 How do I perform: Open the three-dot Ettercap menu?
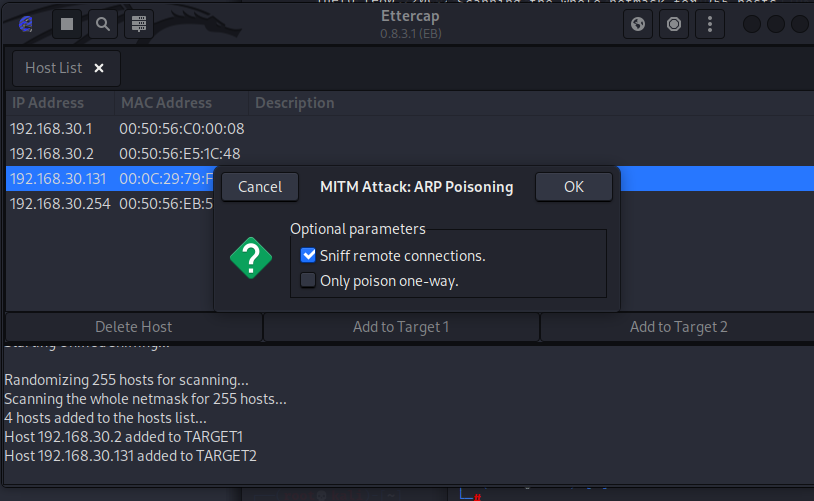710,24
